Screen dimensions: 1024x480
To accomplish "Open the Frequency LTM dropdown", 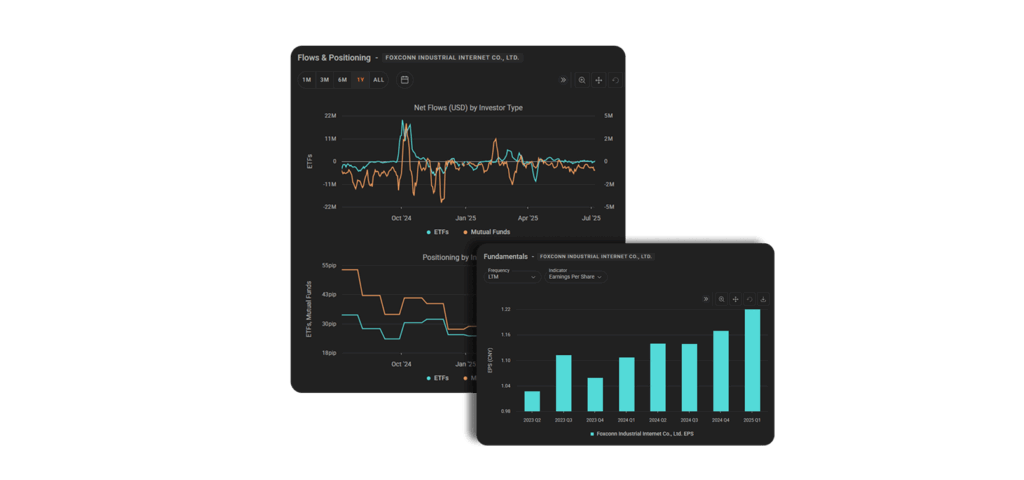I will 512,276.
